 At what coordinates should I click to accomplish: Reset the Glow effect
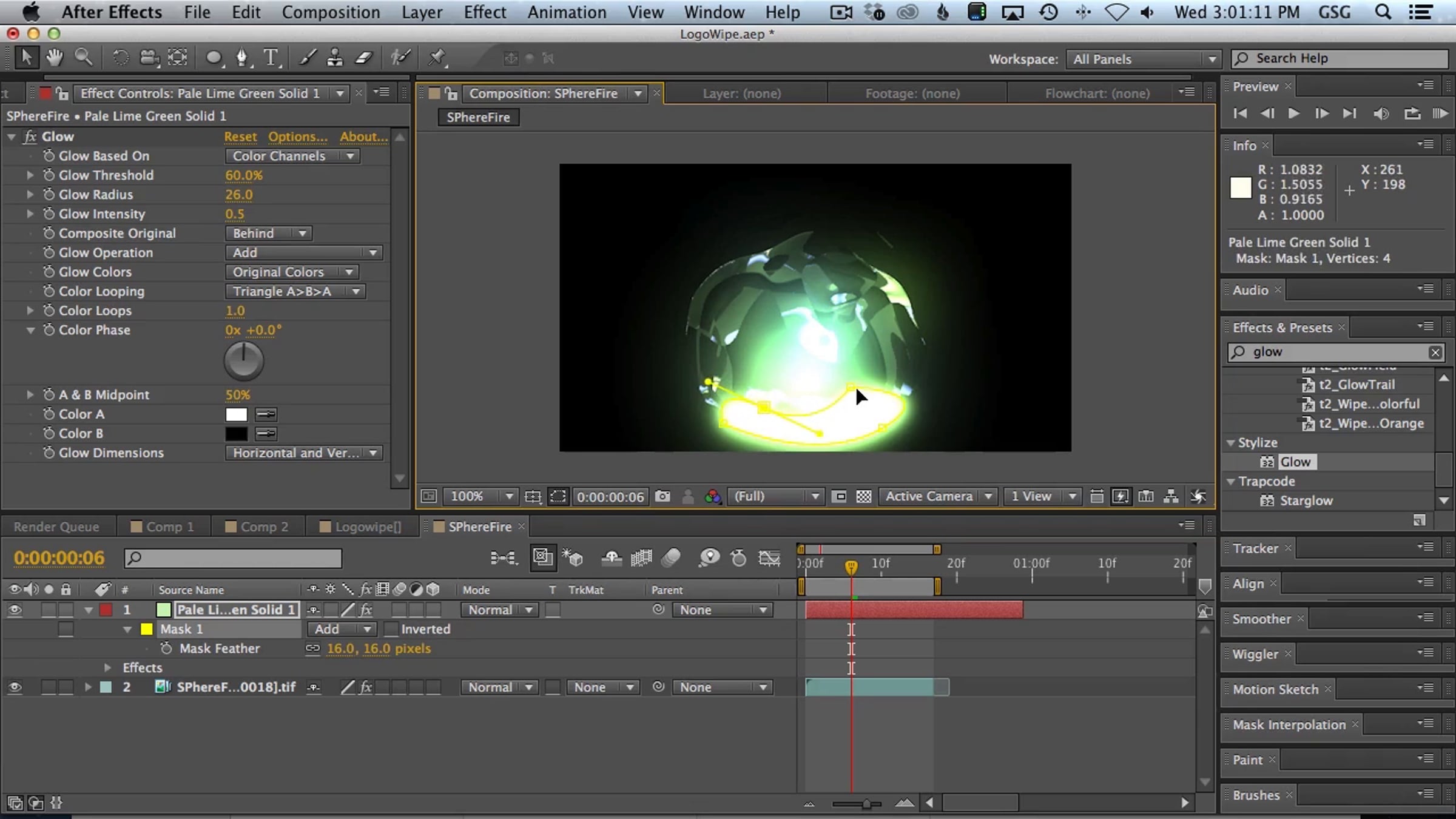pyautogui.click(x=240, y=136)
